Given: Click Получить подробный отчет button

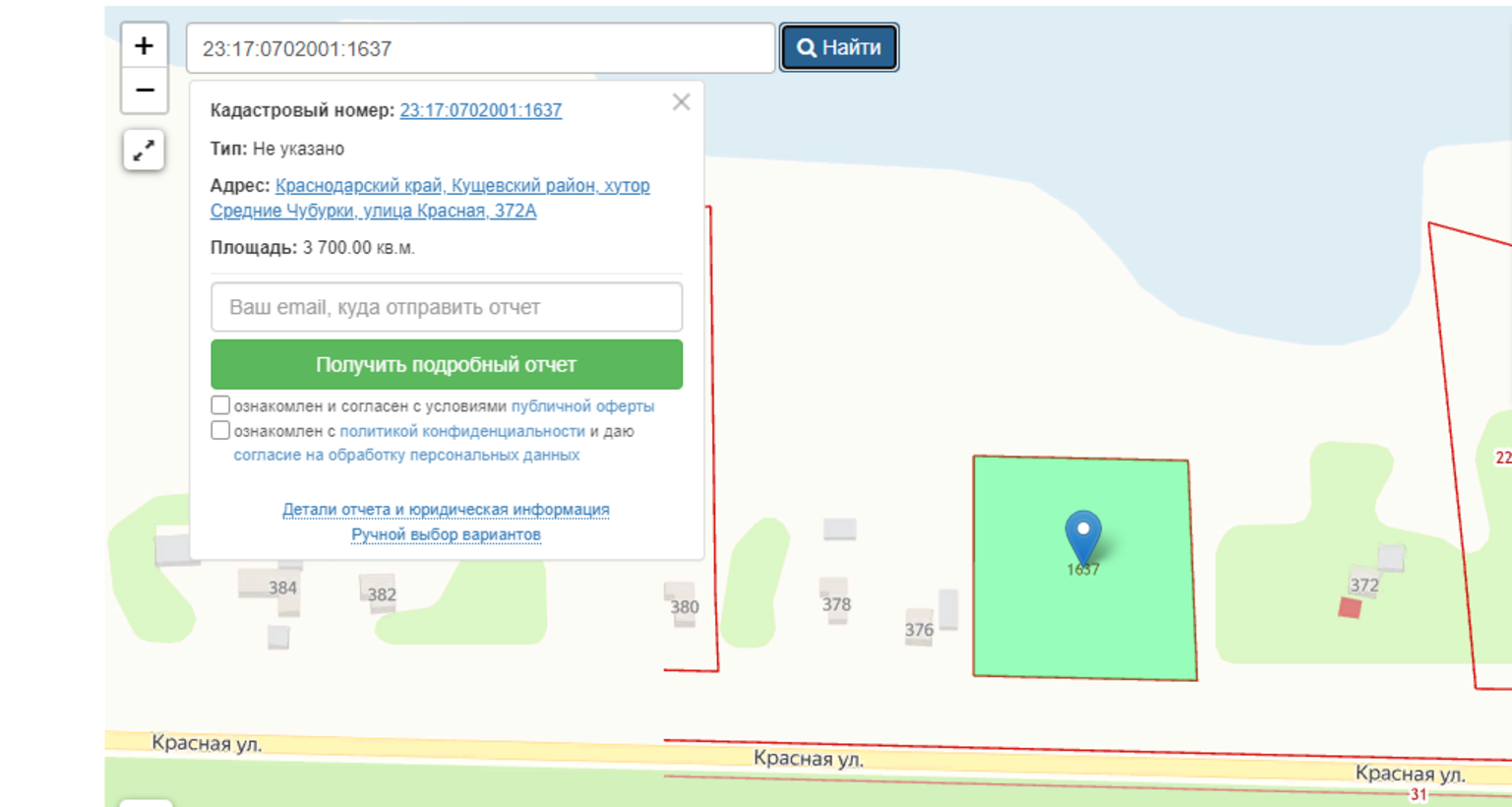Looking at the screenshot, I should [x=447, y=364].
